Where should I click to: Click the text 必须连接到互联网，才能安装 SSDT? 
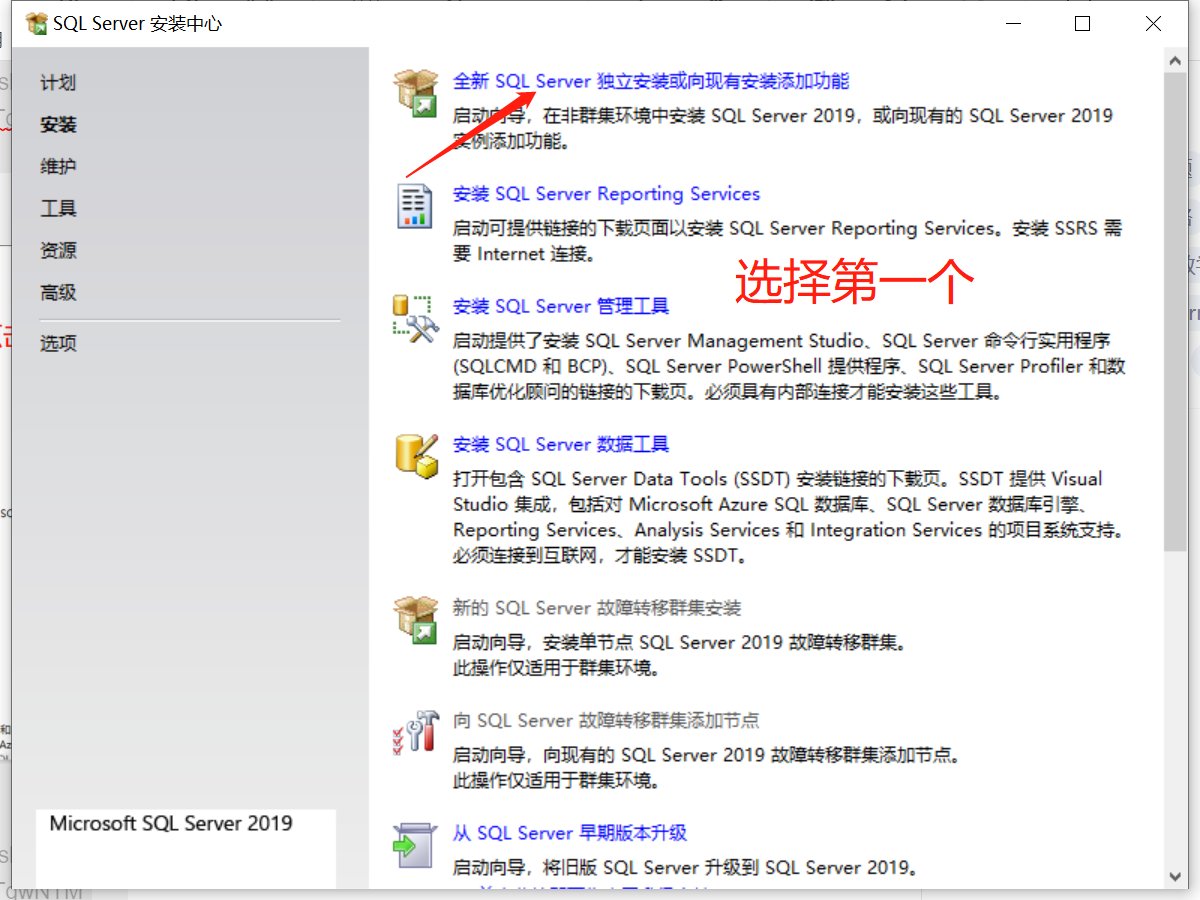click(x=600, y=555)
